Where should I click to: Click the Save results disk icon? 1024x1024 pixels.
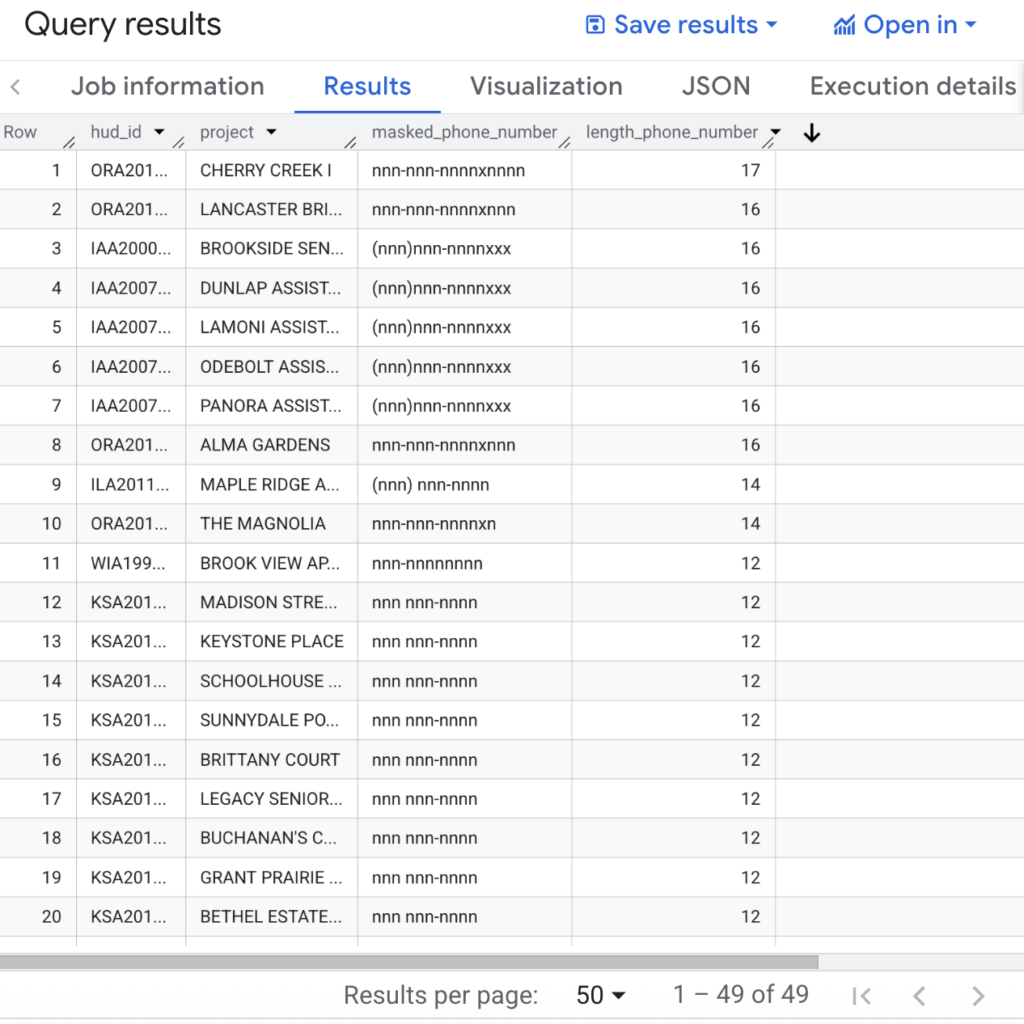tap(595, 25)
